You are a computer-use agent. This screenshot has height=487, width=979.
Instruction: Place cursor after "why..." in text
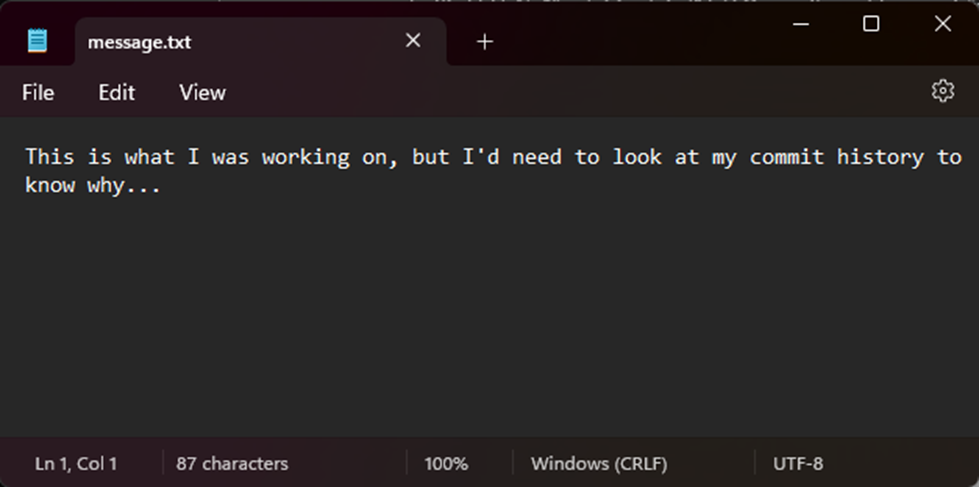[162, 186]
